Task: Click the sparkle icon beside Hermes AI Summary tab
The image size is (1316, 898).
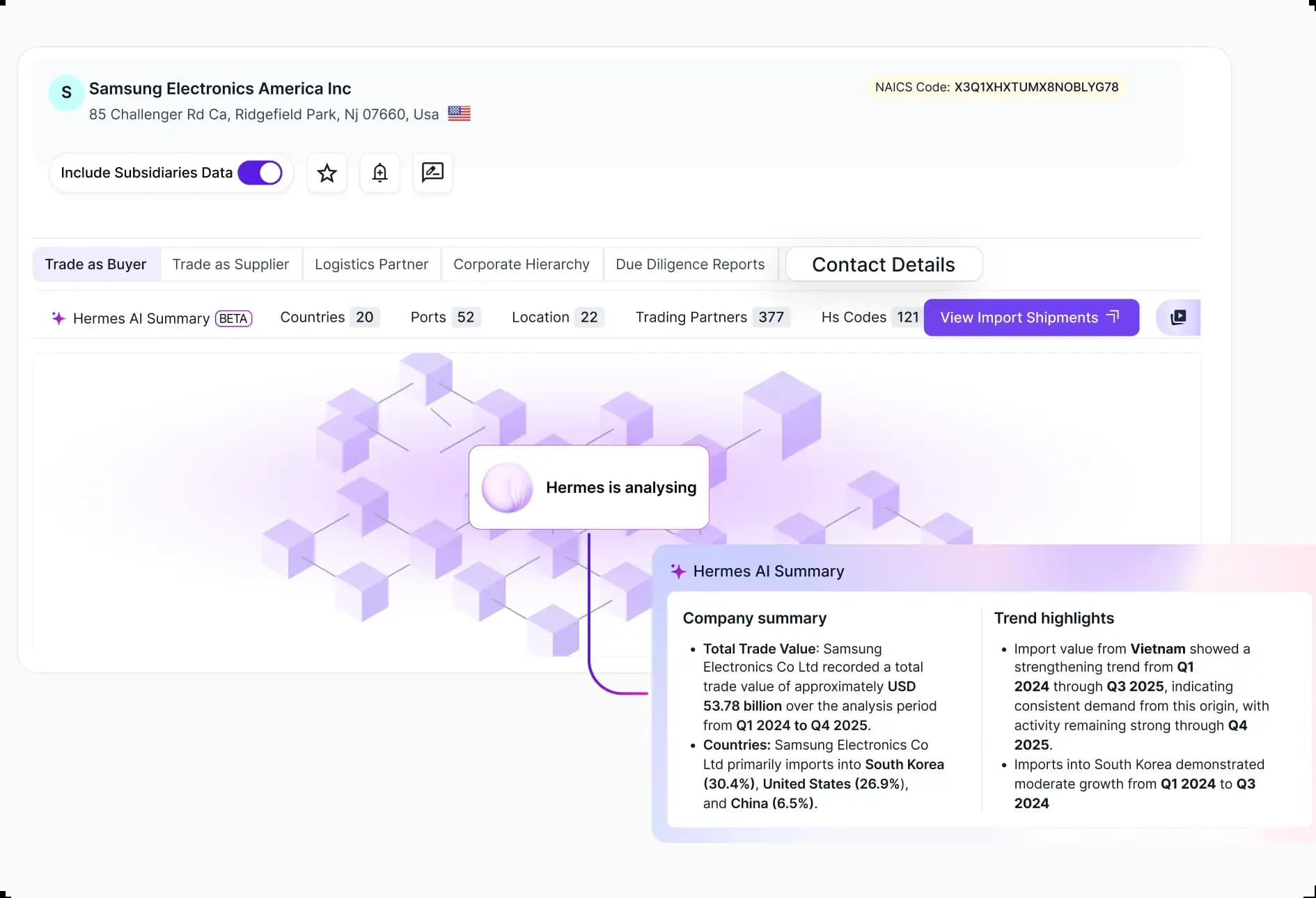Action: click(x=58, y=318)
